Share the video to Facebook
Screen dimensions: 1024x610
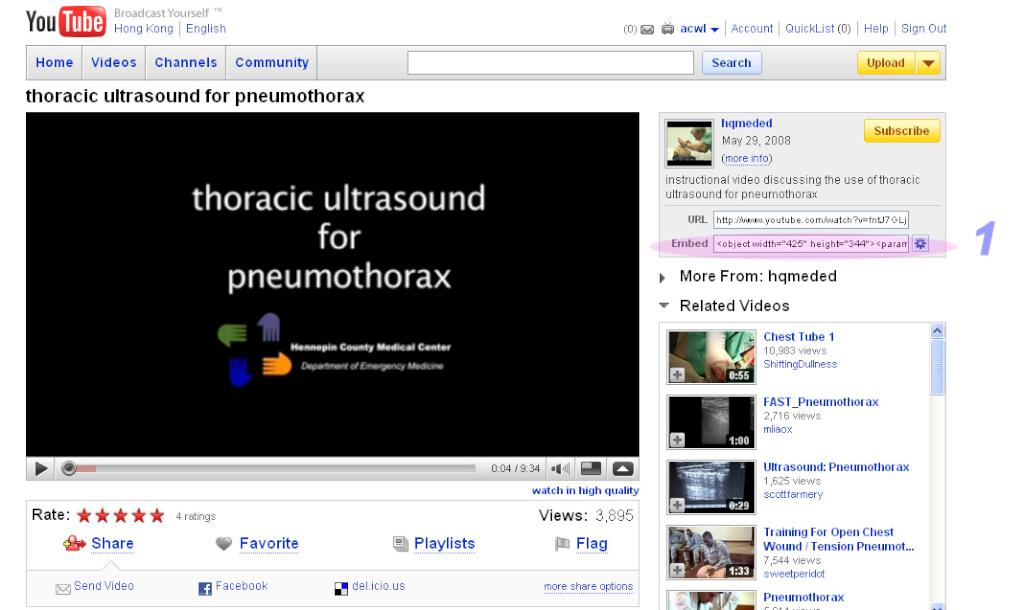[242, 586]
